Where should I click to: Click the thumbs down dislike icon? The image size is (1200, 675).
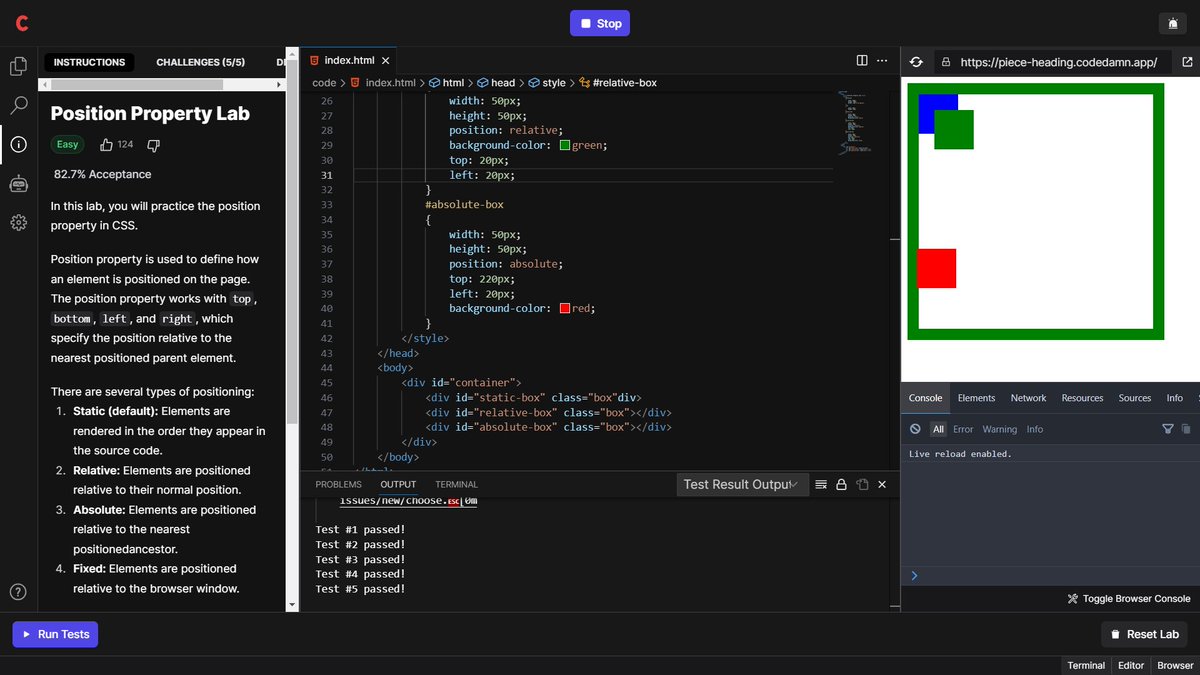[153, 145]
